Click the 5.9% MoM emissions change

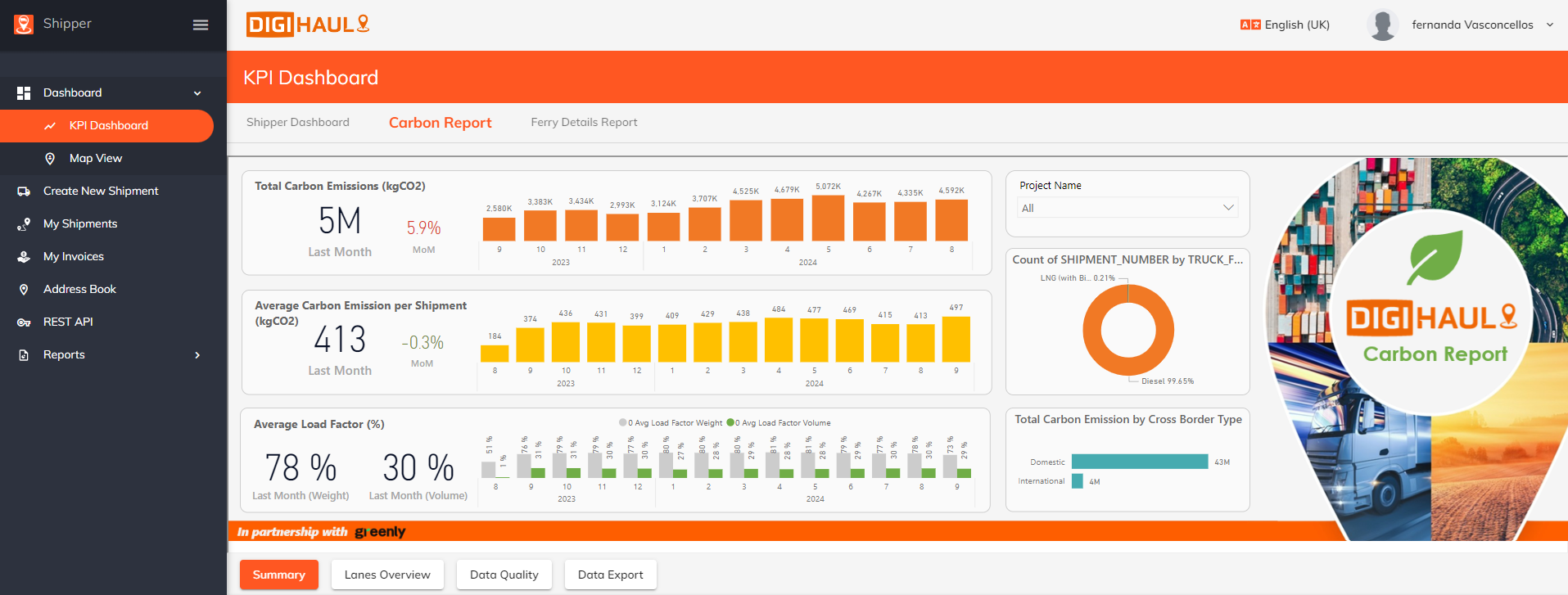point(423,228)
